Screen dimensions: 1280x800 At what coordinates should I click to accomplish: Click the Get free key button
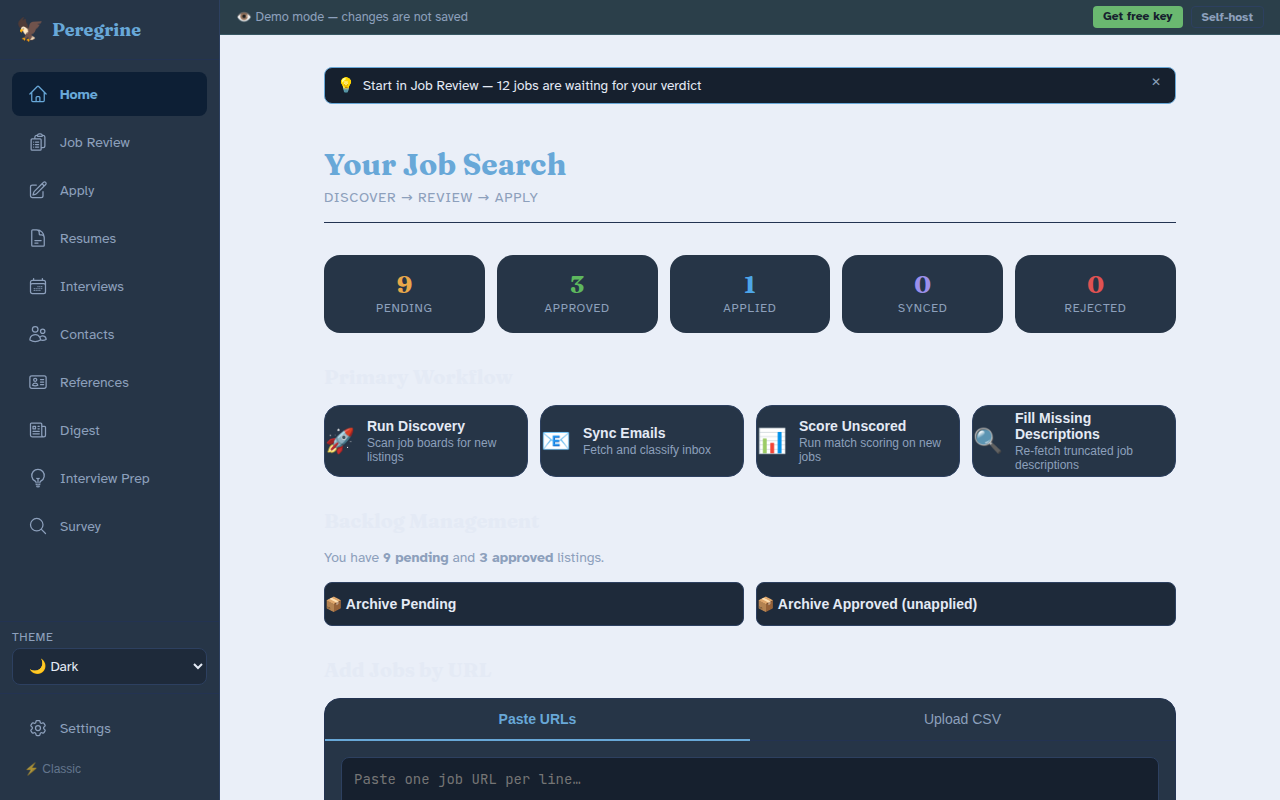point(1137,17)
